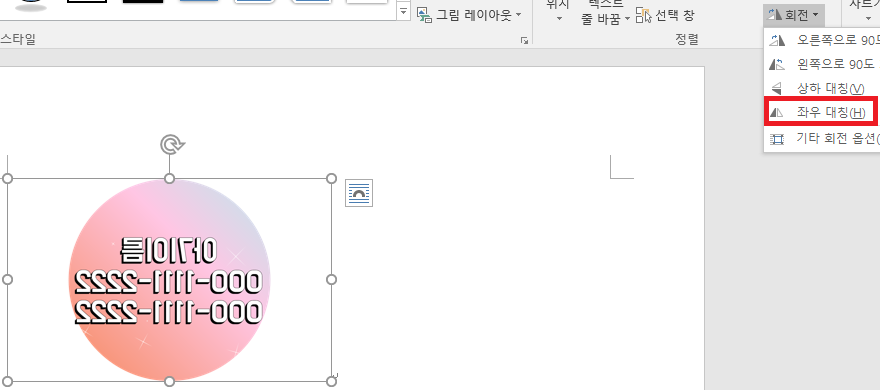The image size is (880, 390).
Task: Open the 그림 레이아웃 dropdown
Action: tap(469, 15)
